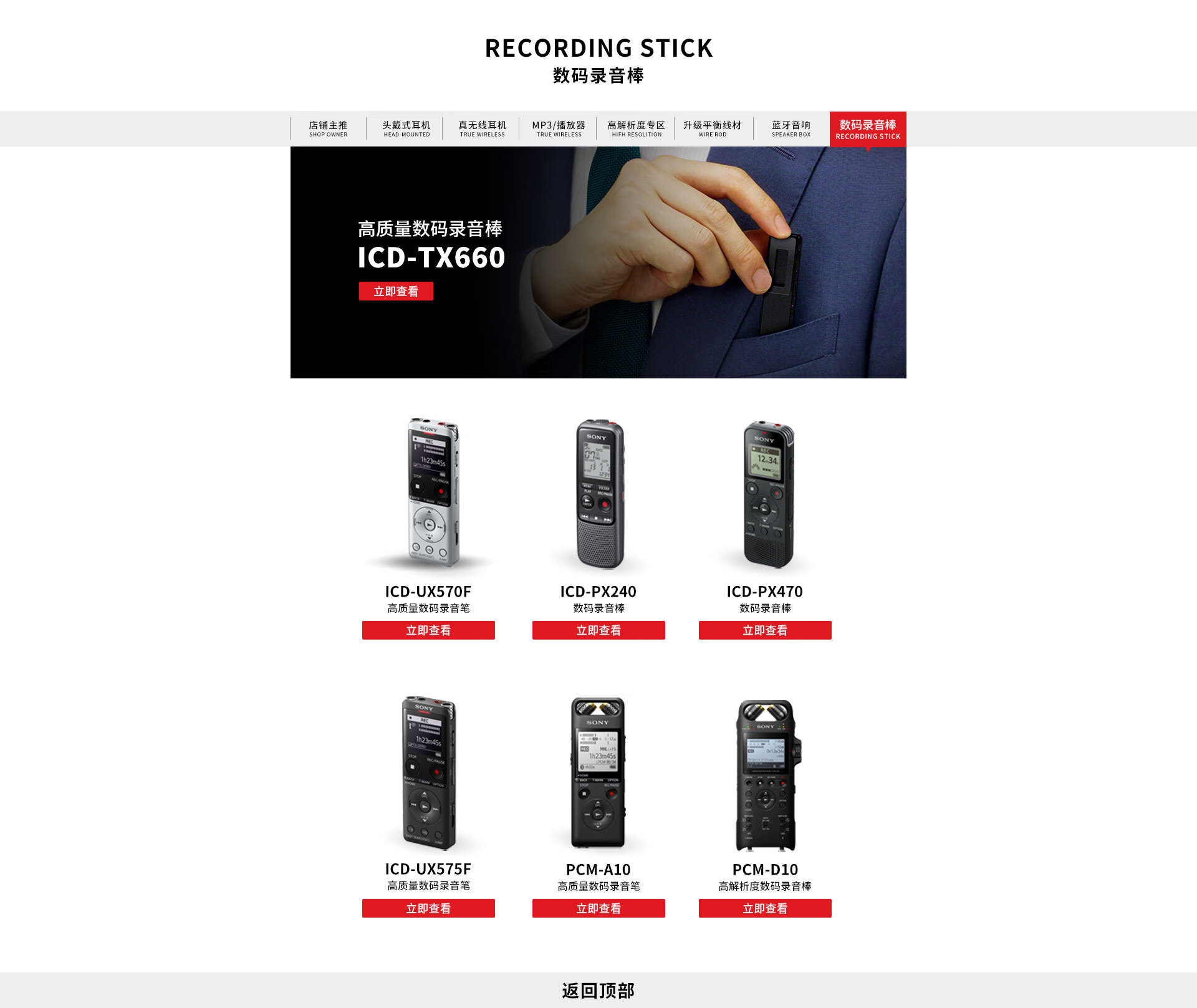1197x1008 pixels.
Task: Open 升级平衡线材 Wire Rod tab
Action: (x=713, y=128)
